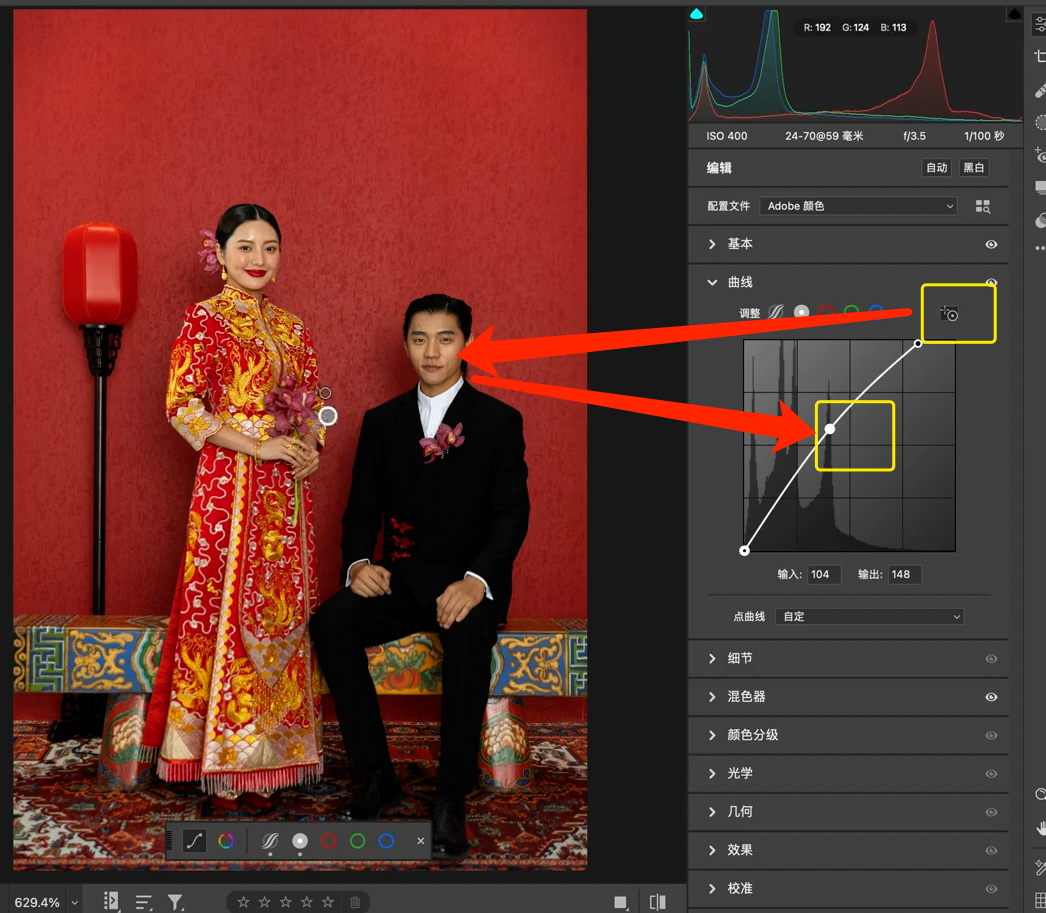Select the Red Eye removal tool
1046x913 pixels.
1040,155
